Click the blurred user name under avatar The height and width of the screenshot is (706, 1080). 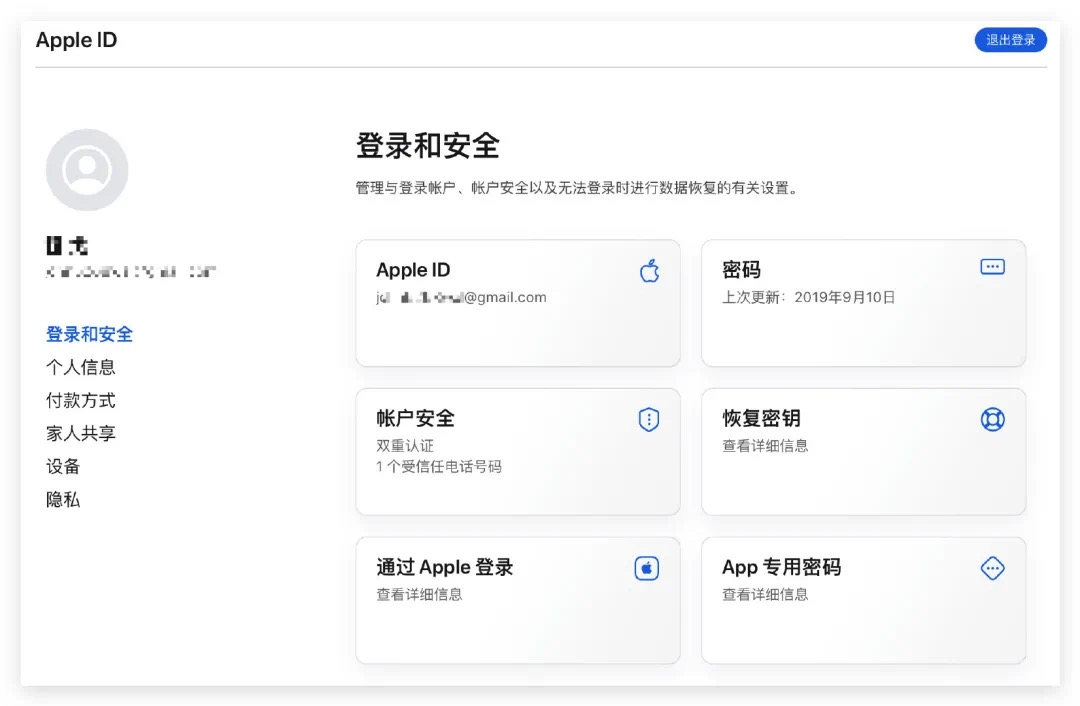tap(67, 245)
